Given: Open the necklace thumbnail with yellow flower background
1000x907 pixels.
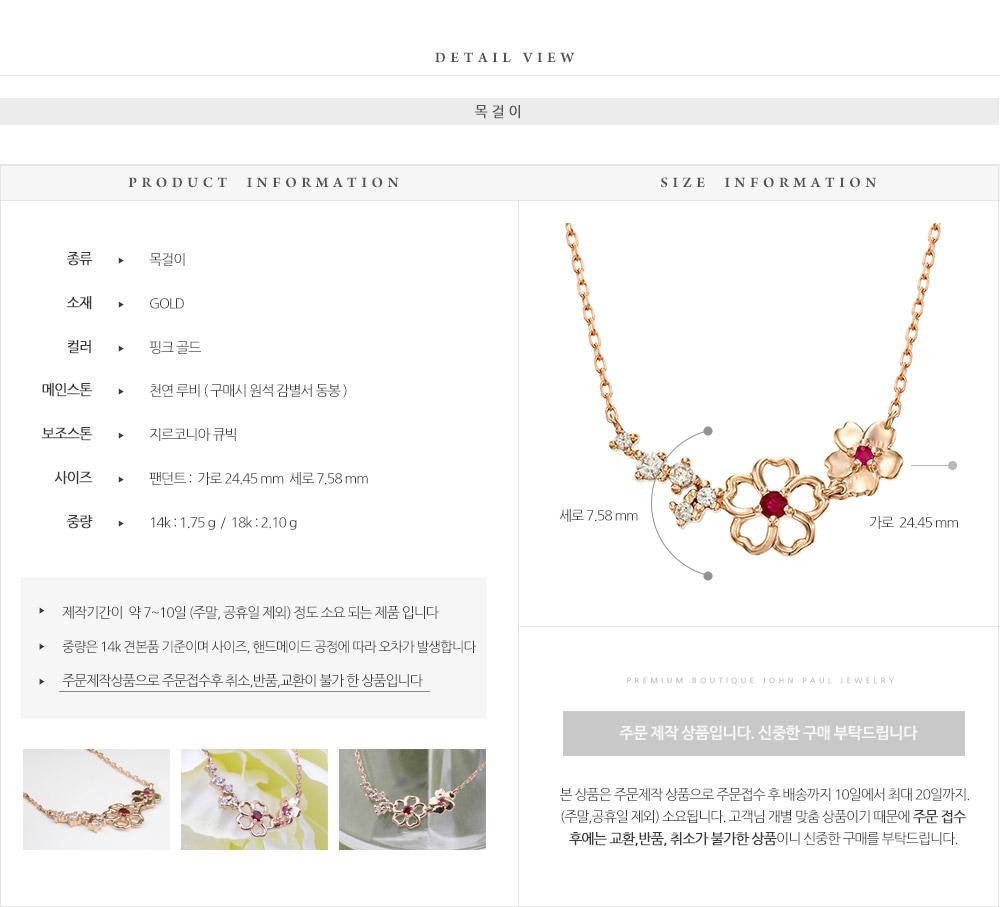Looking at the screenshot, I should click(x=254, y=799).
